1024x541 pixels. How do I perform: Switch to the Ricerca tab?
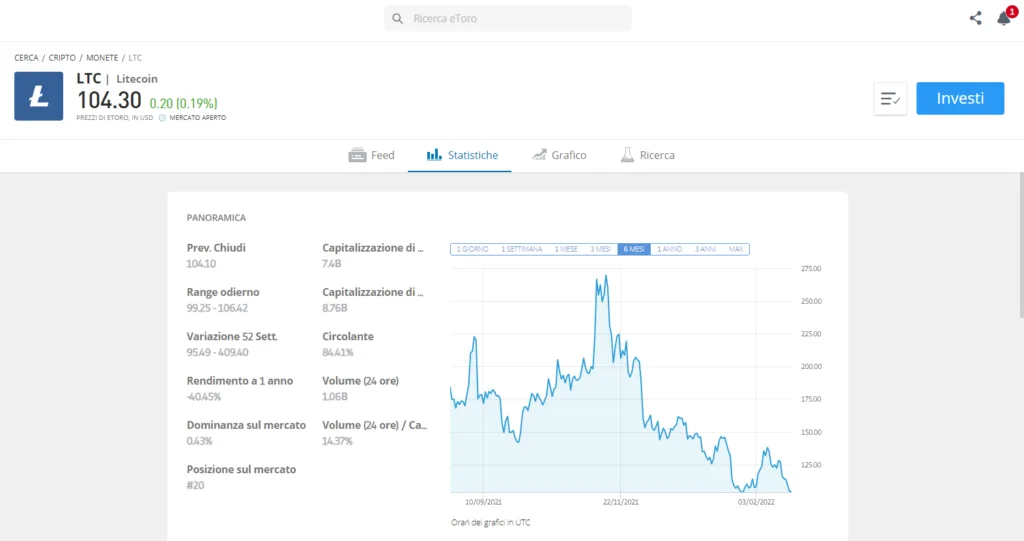(647, 155)
